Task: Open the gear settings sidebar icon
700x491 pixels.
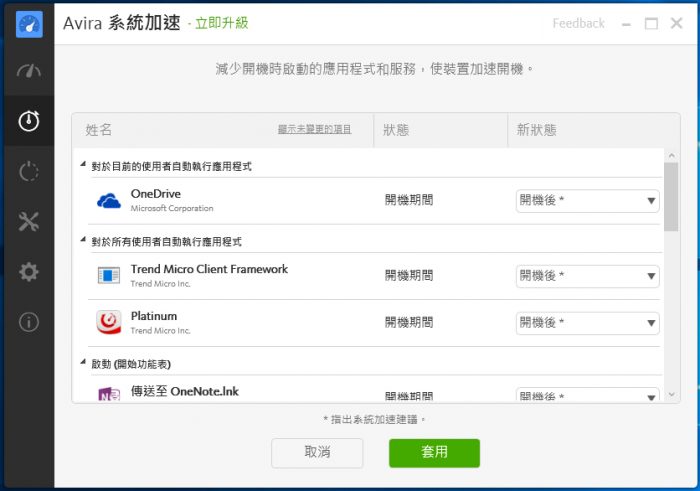Action: coord(29,272)
